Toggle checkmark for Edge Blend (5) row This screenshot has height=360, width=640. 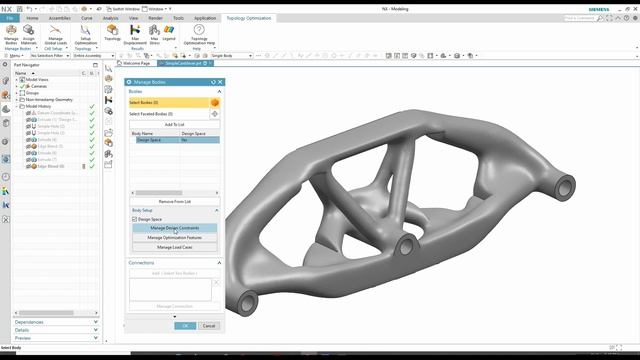92,146
